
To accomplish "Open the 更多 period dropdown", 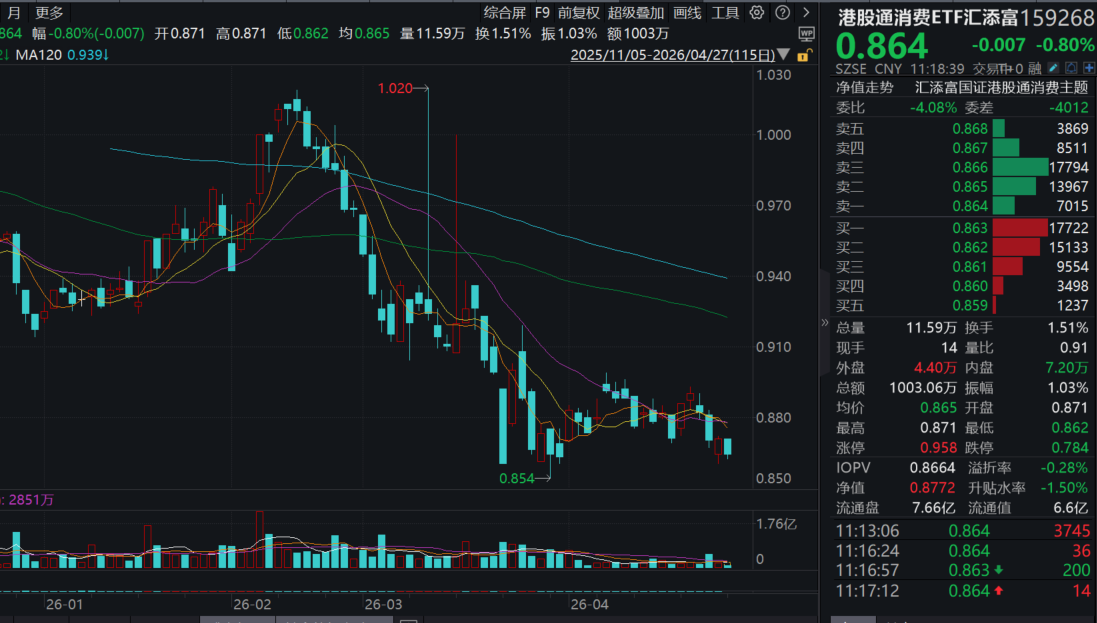I will click(49, 13).
